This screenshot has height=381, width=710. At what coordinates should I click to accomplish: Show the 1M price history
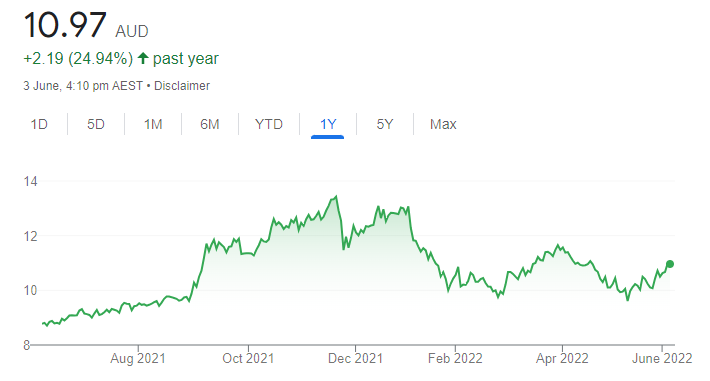coord(153,124)
